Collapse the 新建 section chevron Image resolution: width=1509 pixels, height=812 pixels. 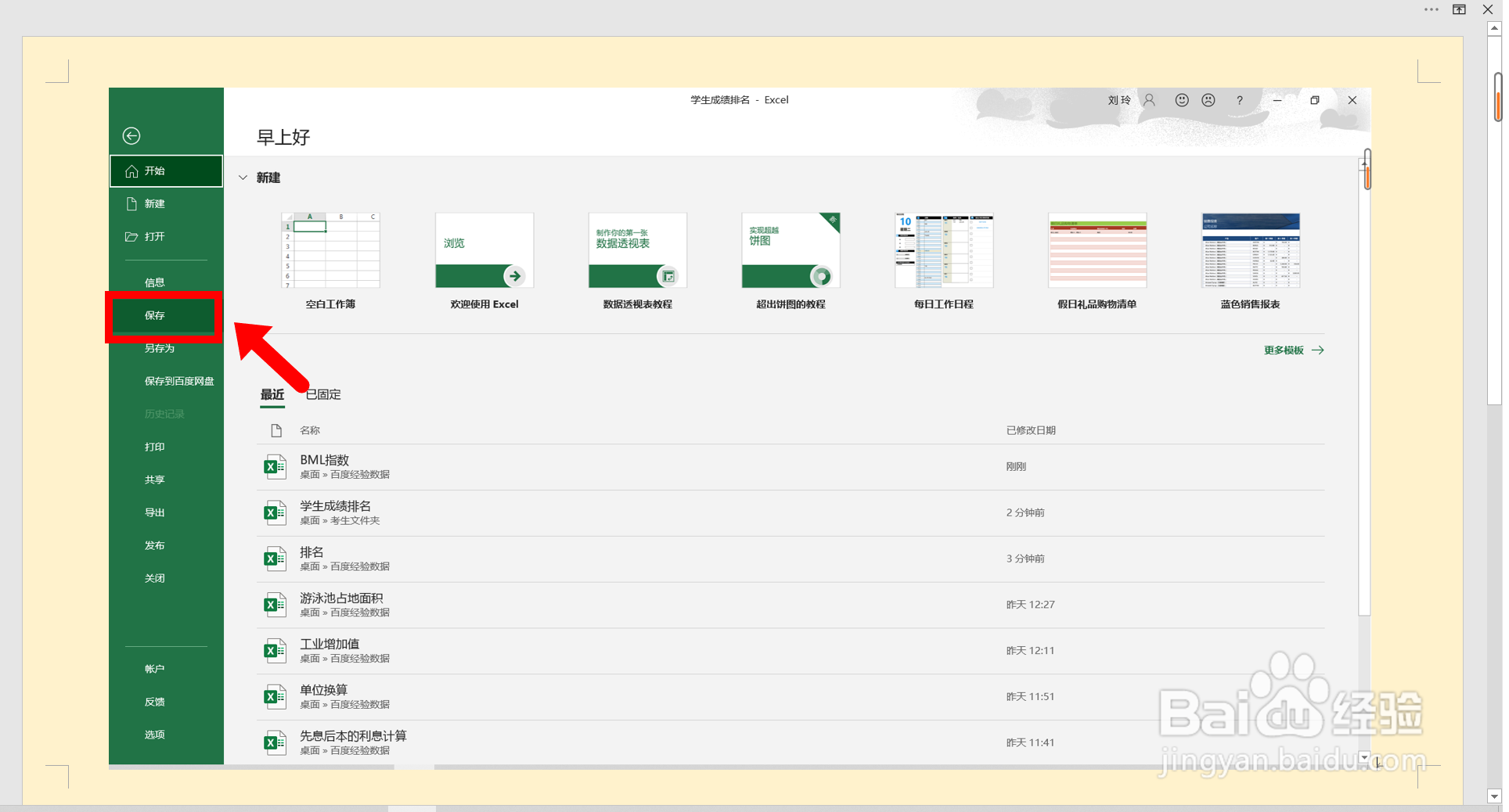pos(243,178)
